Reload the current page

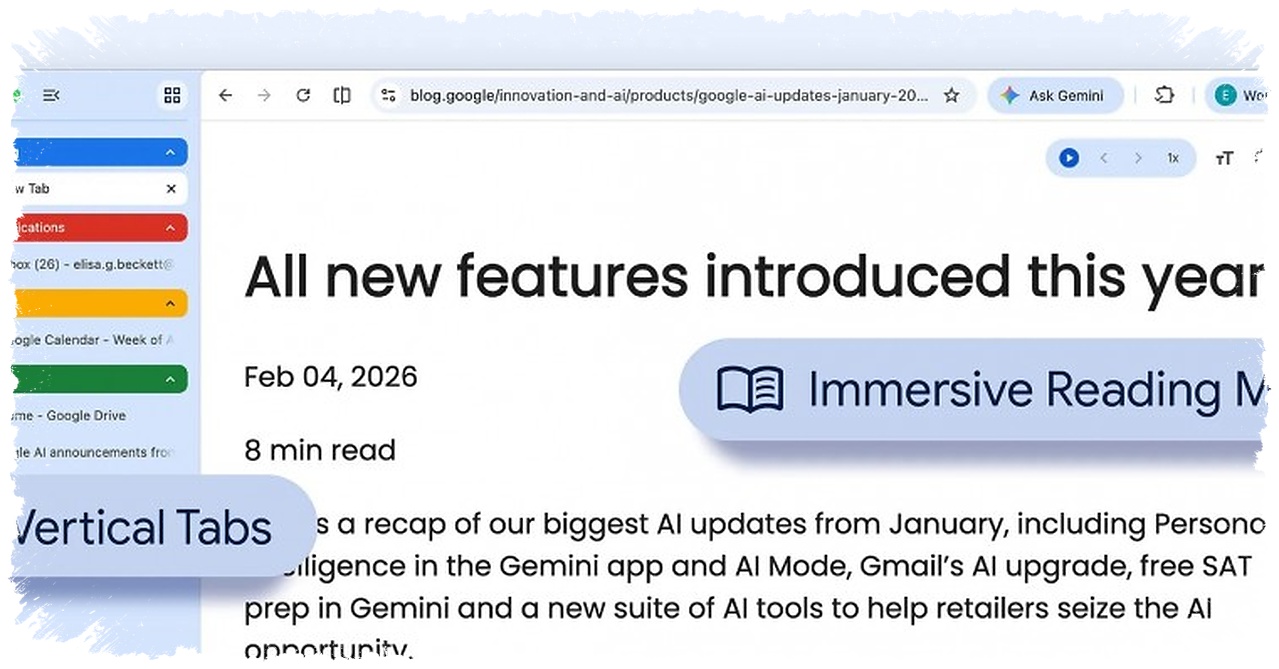(303, 96)
